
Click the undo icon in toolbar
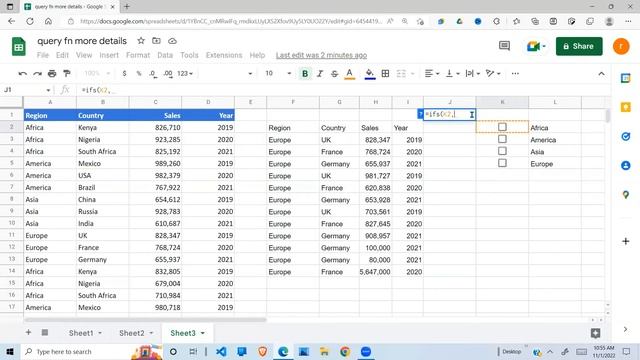tap(22, 73)
